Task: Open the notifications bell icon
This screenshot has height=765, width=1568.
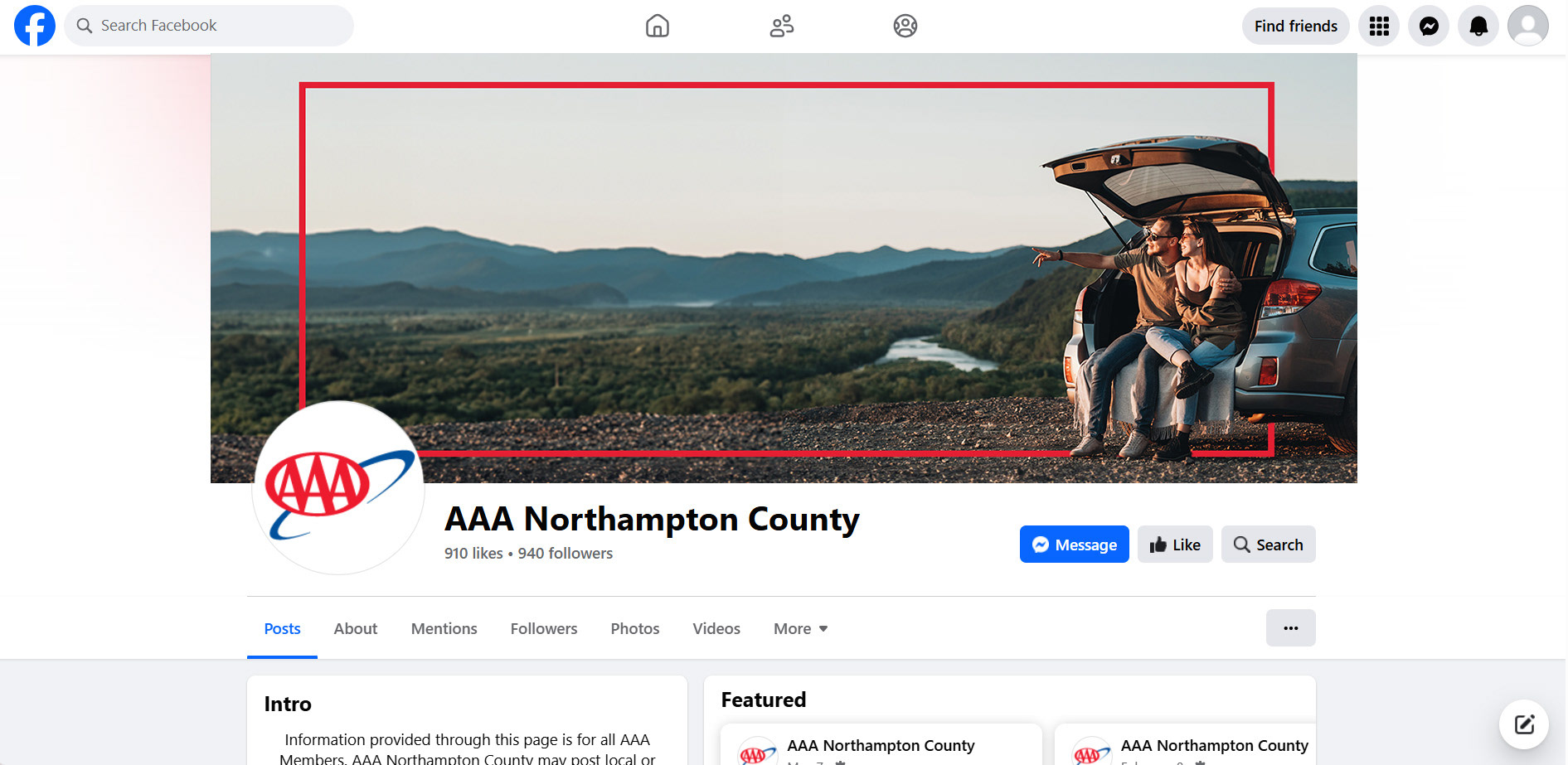Action: 1478,26
